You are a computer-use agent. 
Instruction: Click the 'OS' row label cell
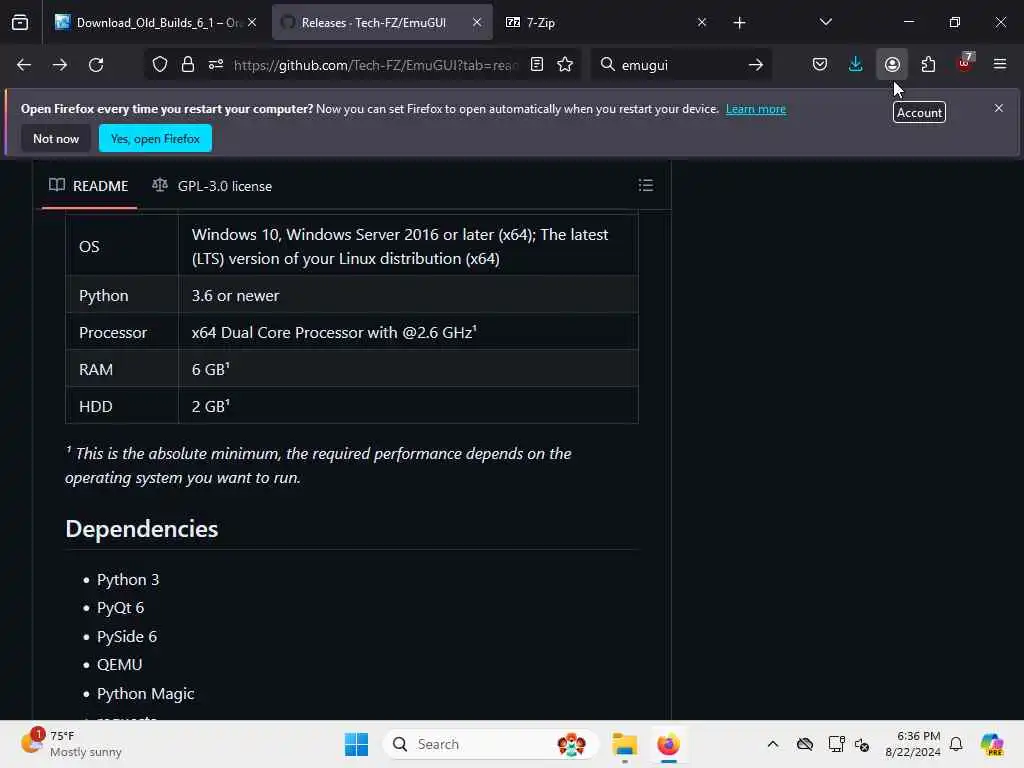(122, 246)
